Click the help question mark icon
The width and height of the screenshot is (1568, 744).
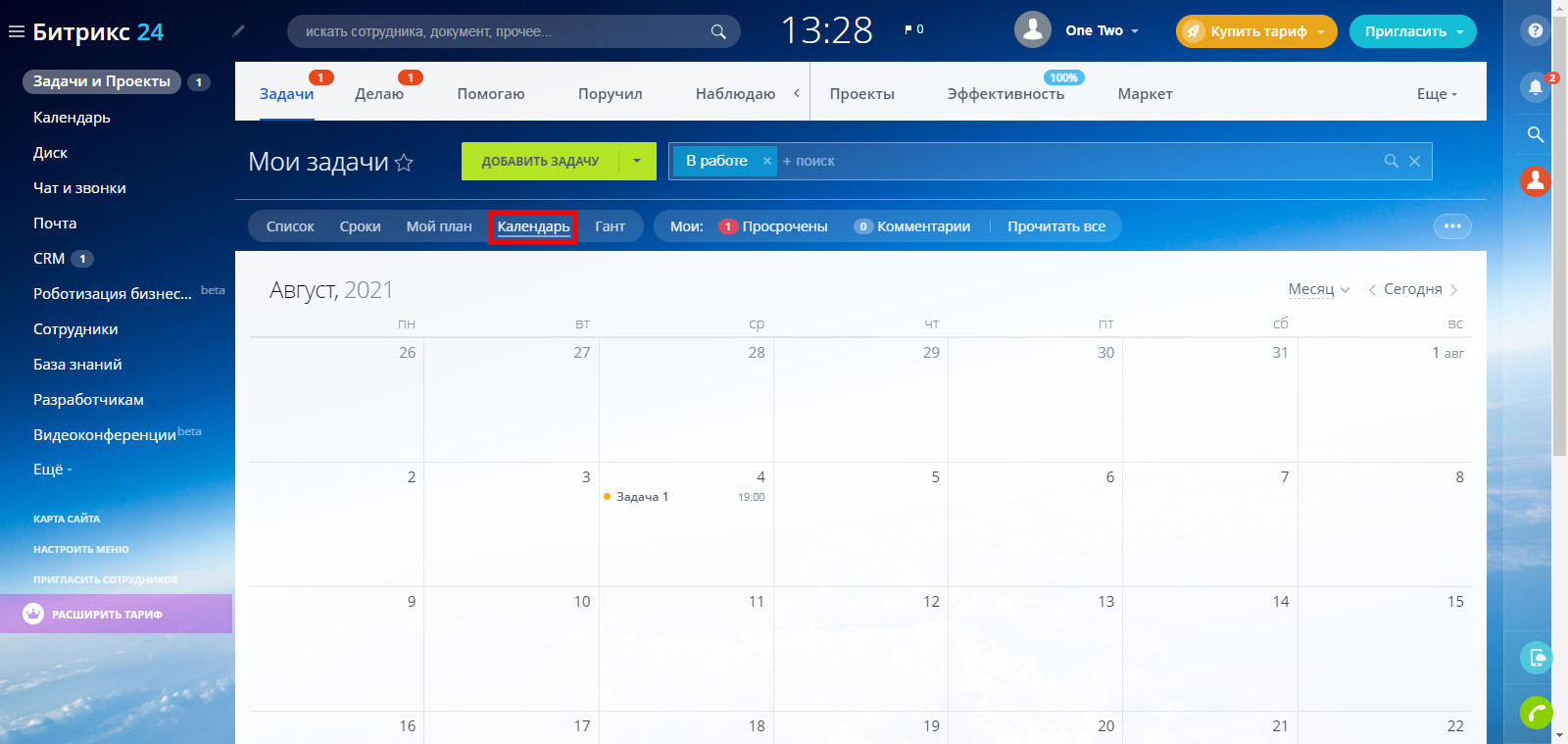(1535, 30)
